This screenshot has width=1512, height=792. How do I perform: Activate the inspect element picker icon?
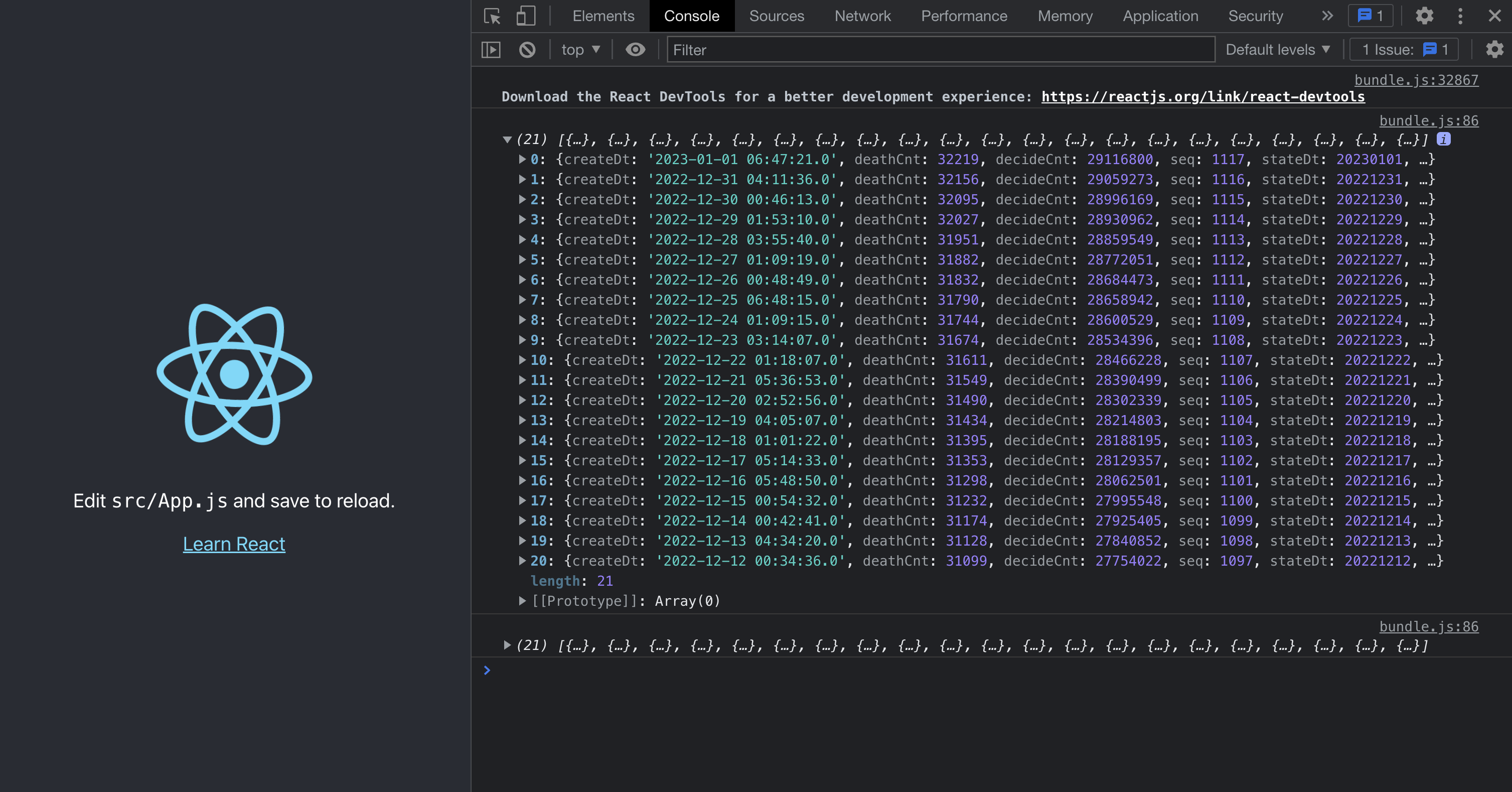(x=492, y=16)
